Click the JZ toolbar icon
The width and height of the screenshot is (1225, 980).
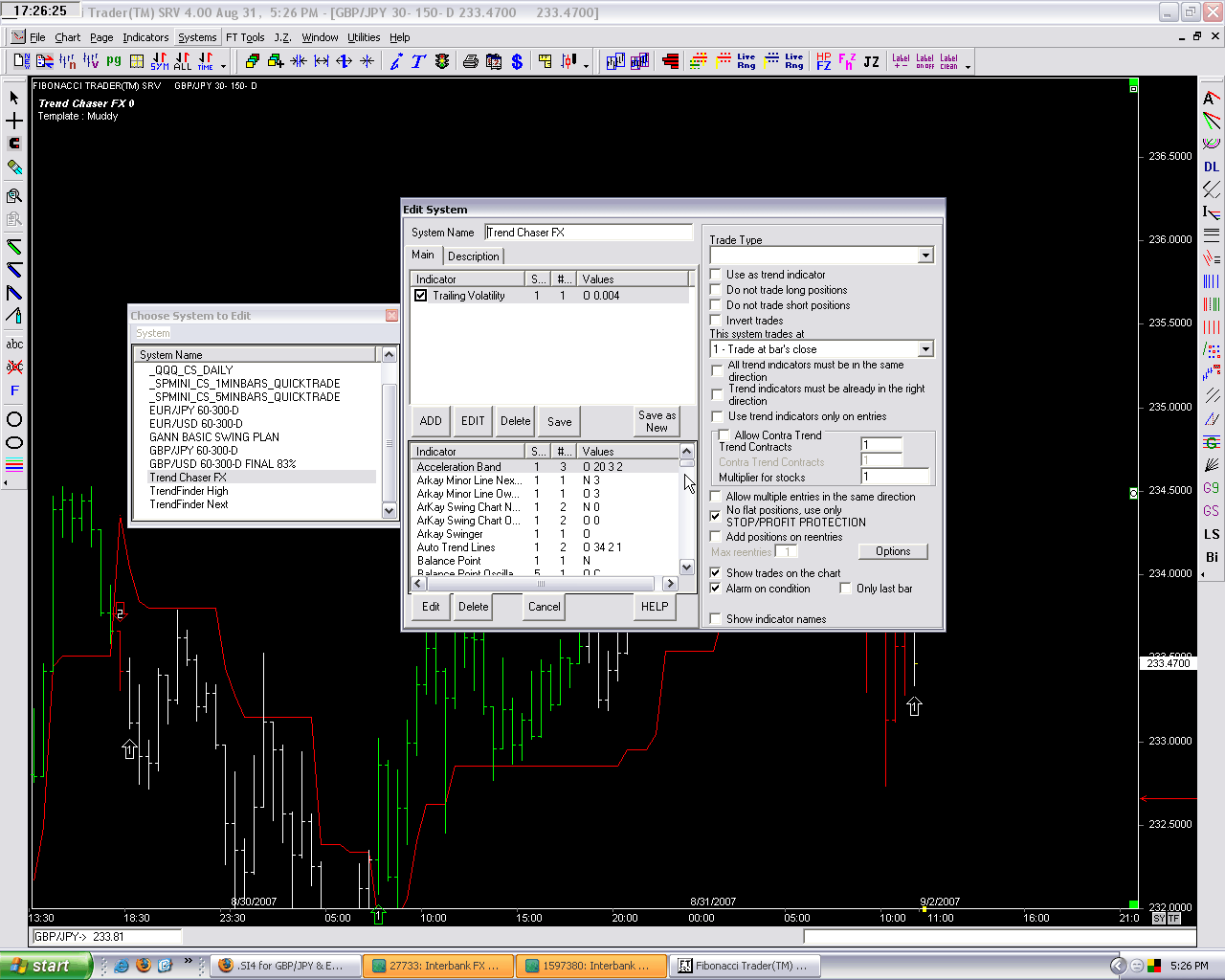click(871, 61)
